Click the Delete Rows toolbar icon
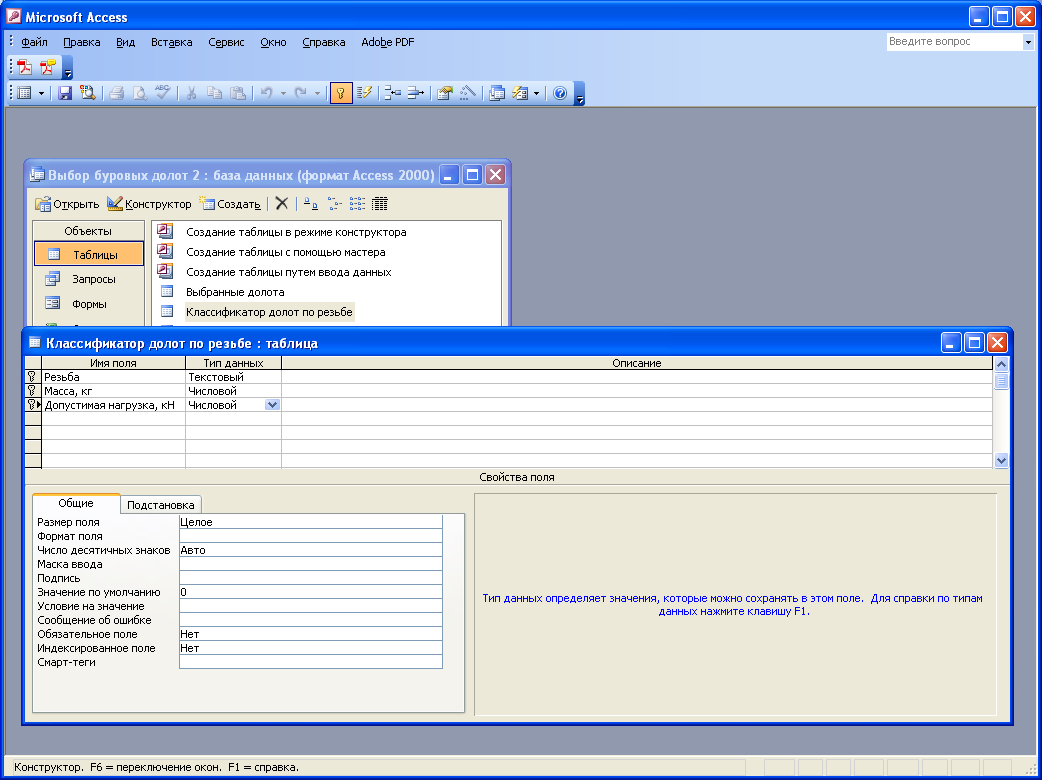1042x780 pixels. (416, 93)
